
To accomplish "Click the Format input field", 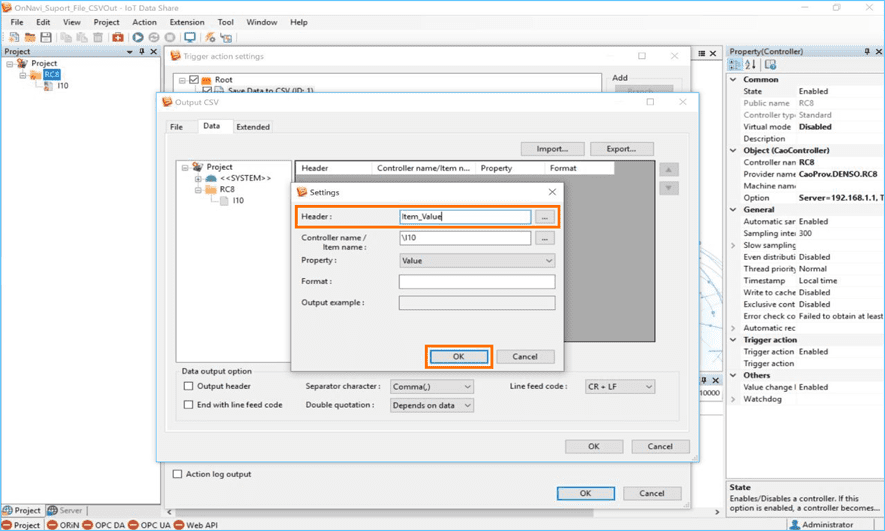I will 477,282.
